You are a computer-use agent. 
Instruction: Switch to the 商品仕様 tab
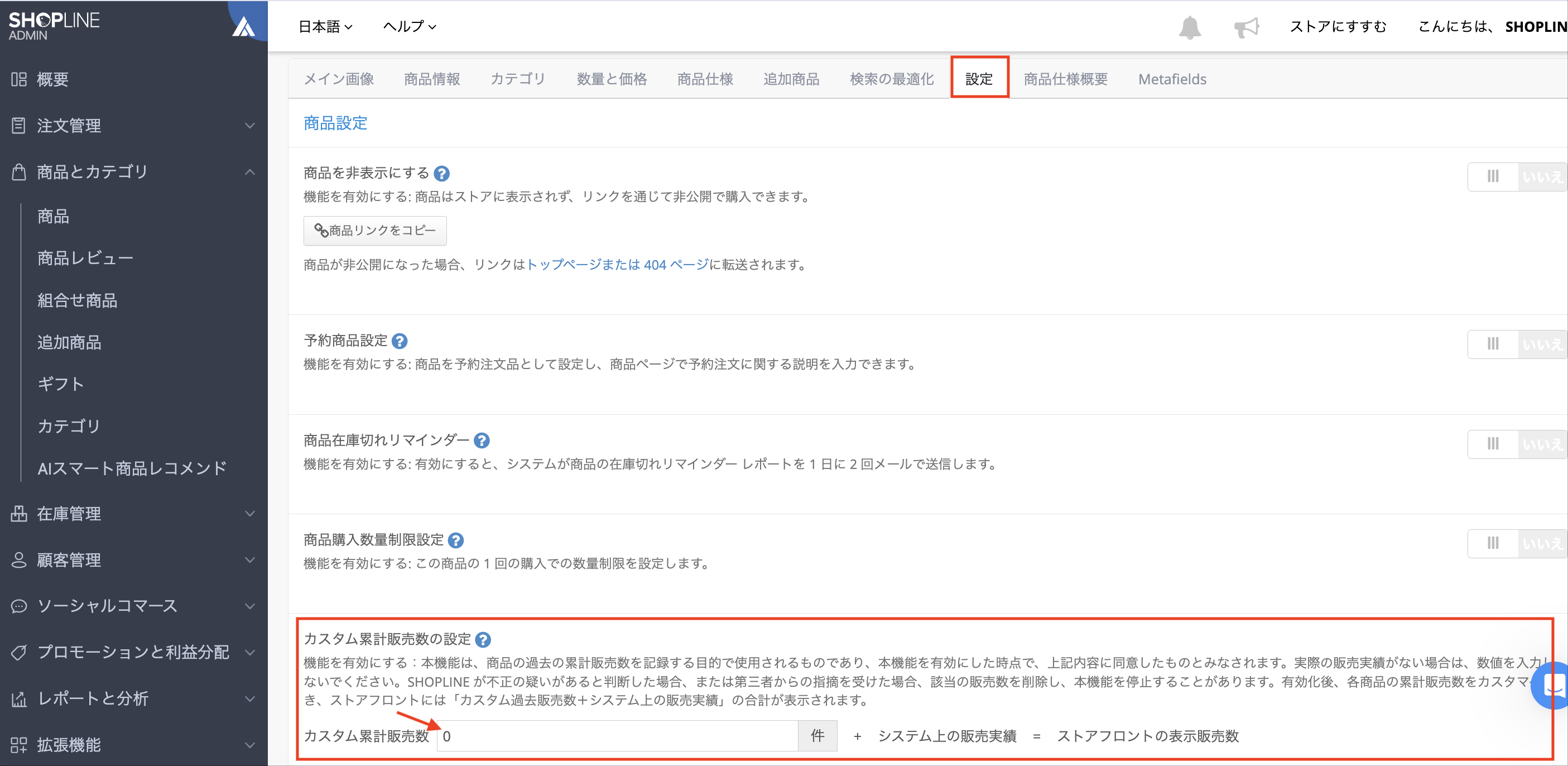(705, 79)
